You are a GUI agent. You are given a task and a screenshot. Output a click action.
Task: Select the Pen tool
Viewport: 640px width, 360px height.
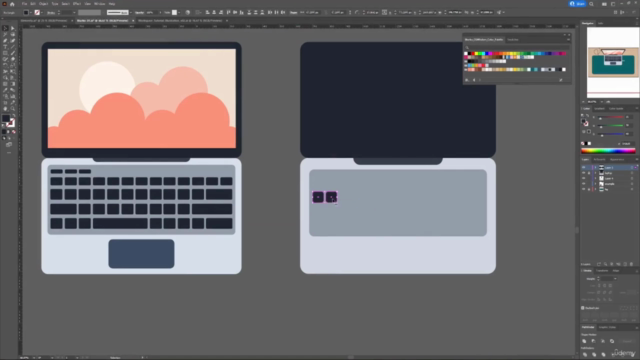coord(5,40)
